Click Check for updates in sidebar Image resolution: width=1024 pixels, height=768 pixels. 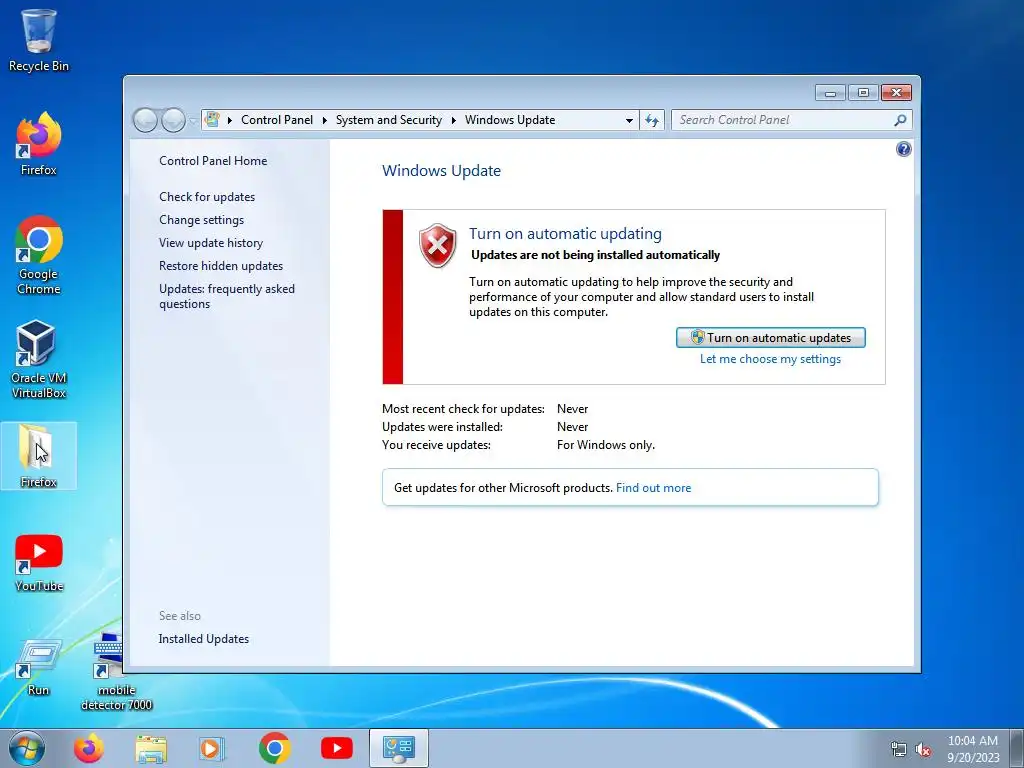tap(207, 197)
